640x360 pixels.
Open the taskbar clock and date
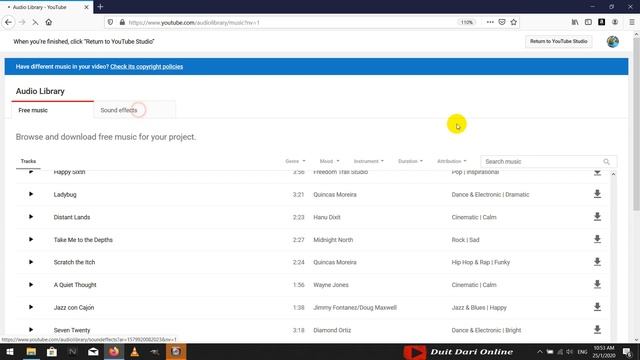pyautogui.click(x=603, y=351)
